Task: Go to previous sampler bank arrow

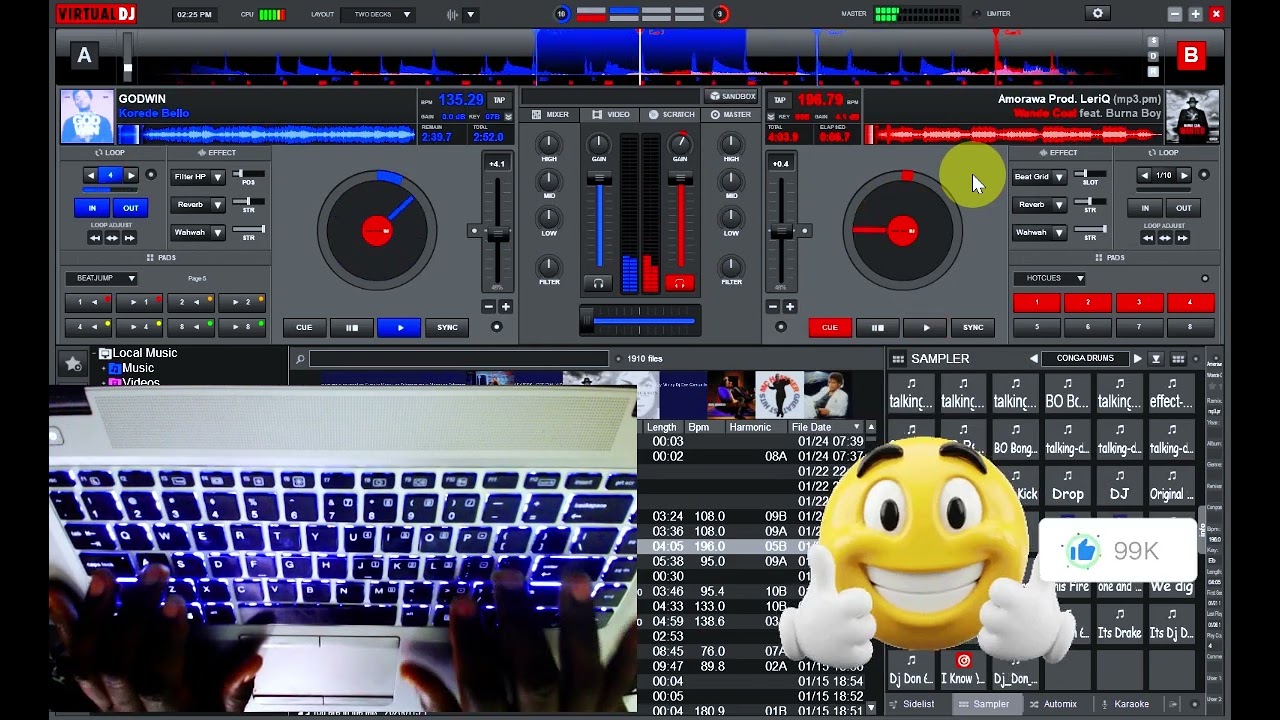Action: click(x=1033, y=358)
